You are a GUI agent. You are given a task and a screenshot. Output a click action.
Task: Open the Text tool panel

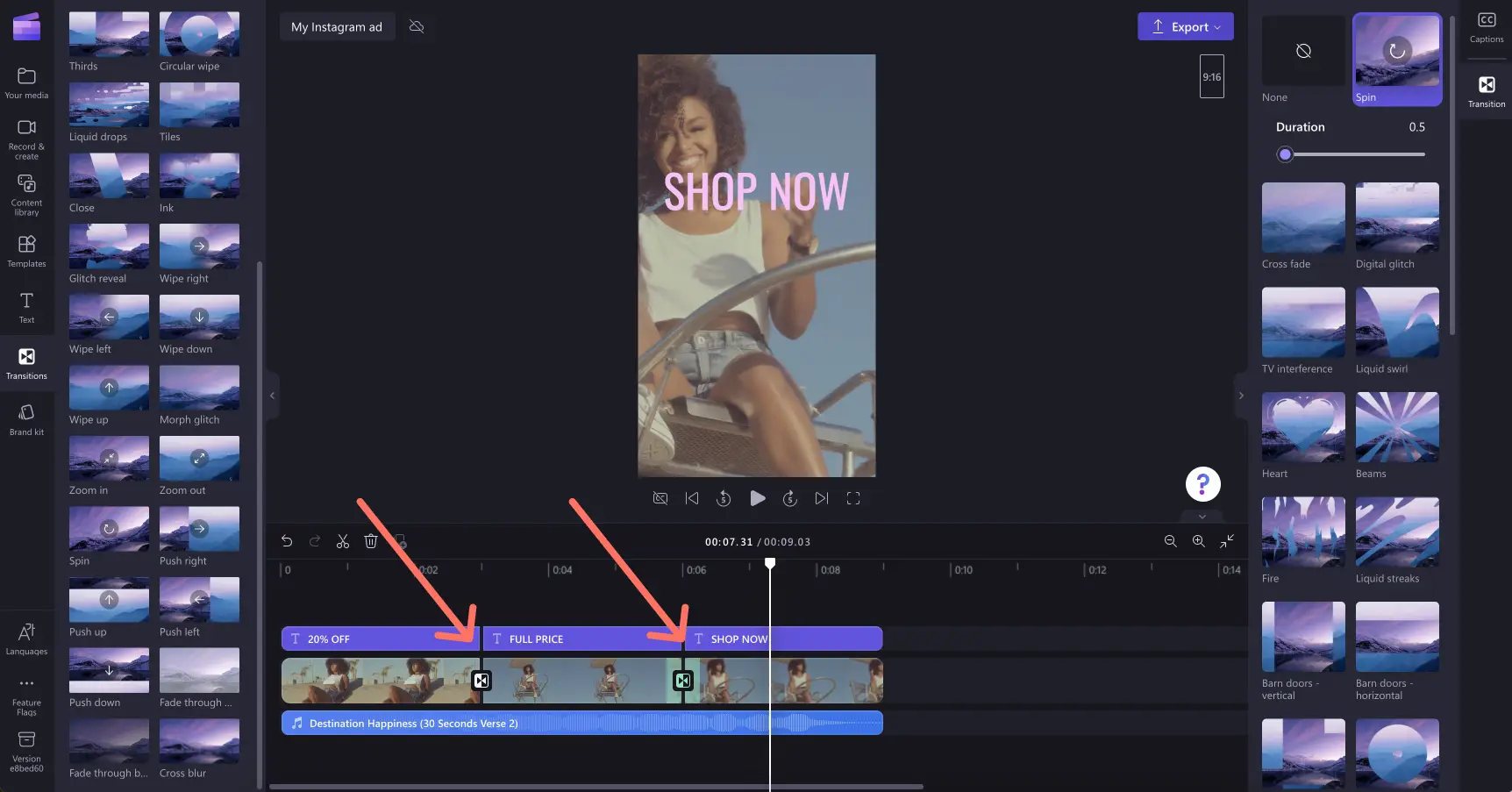pos(26,308)
